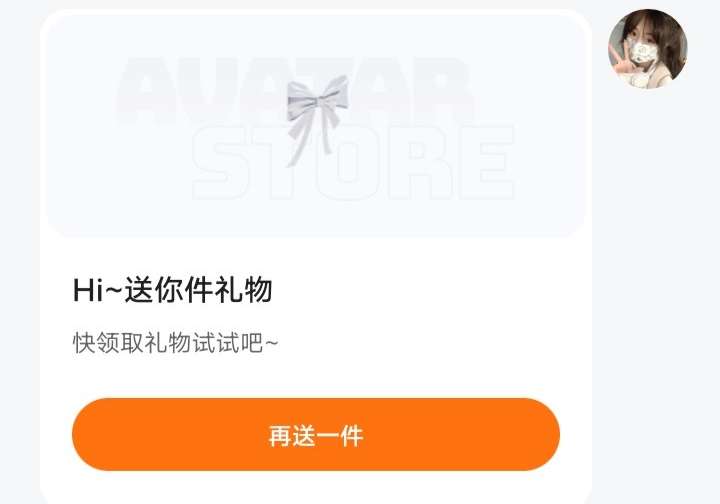Tap the letter E in STORE watermark
The image size is (720, 504).
point(489,163)
